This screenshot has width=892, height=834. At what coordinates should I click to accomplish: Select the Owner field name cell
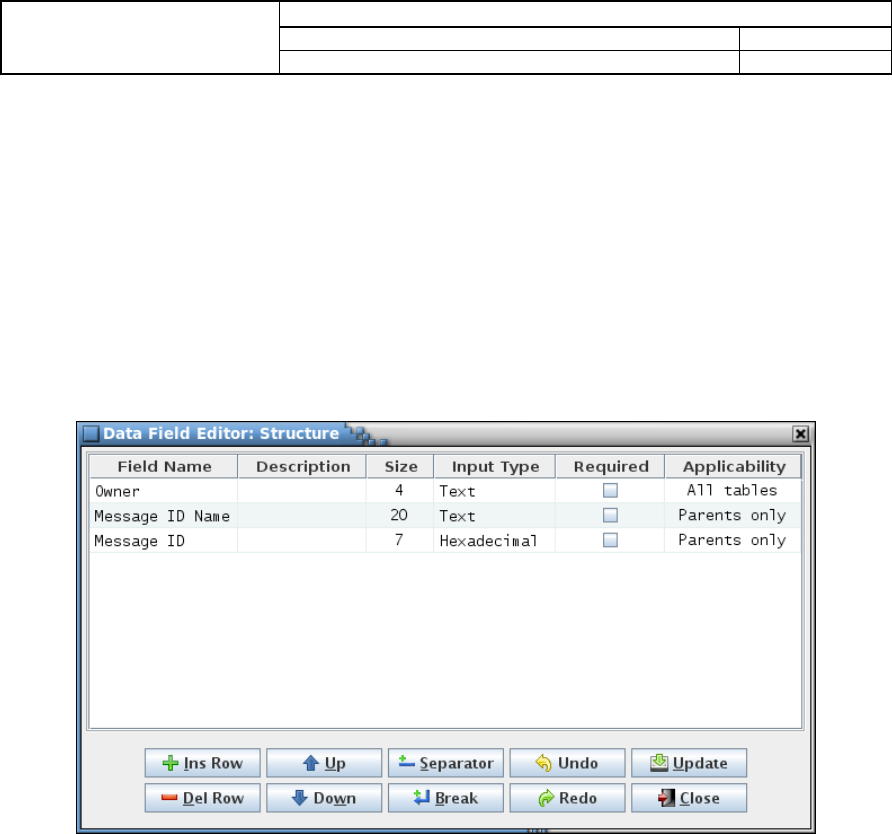pyautogui.click(x=164, y=490)
